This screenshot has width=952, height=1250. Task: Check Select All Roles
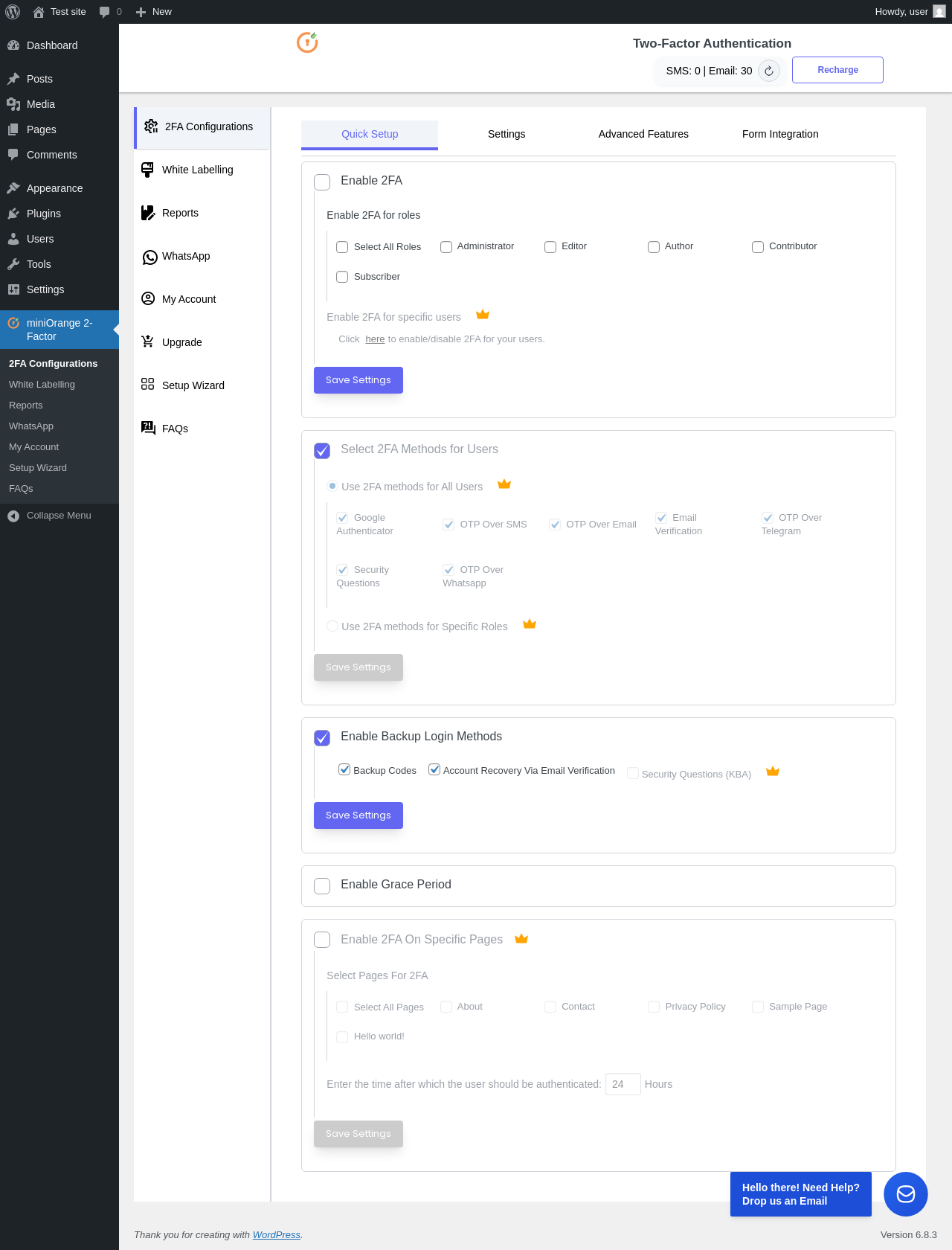[x=342, y=247]
